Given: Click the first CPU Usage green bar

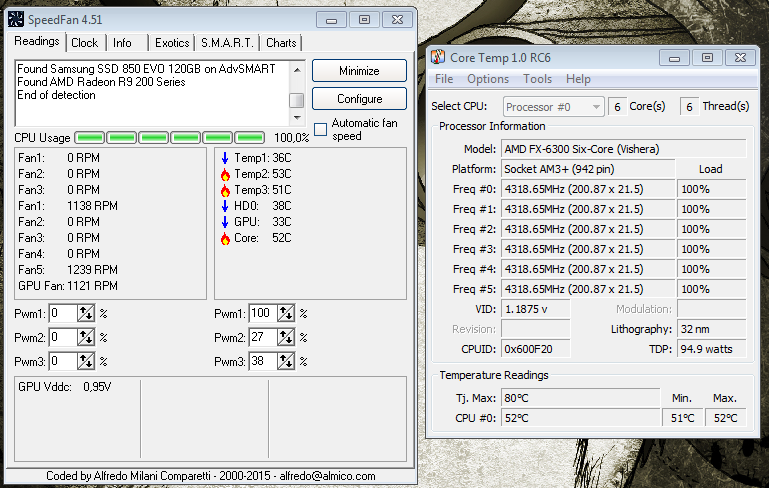Looking at the screenshot, I should [x=89, y=137].
